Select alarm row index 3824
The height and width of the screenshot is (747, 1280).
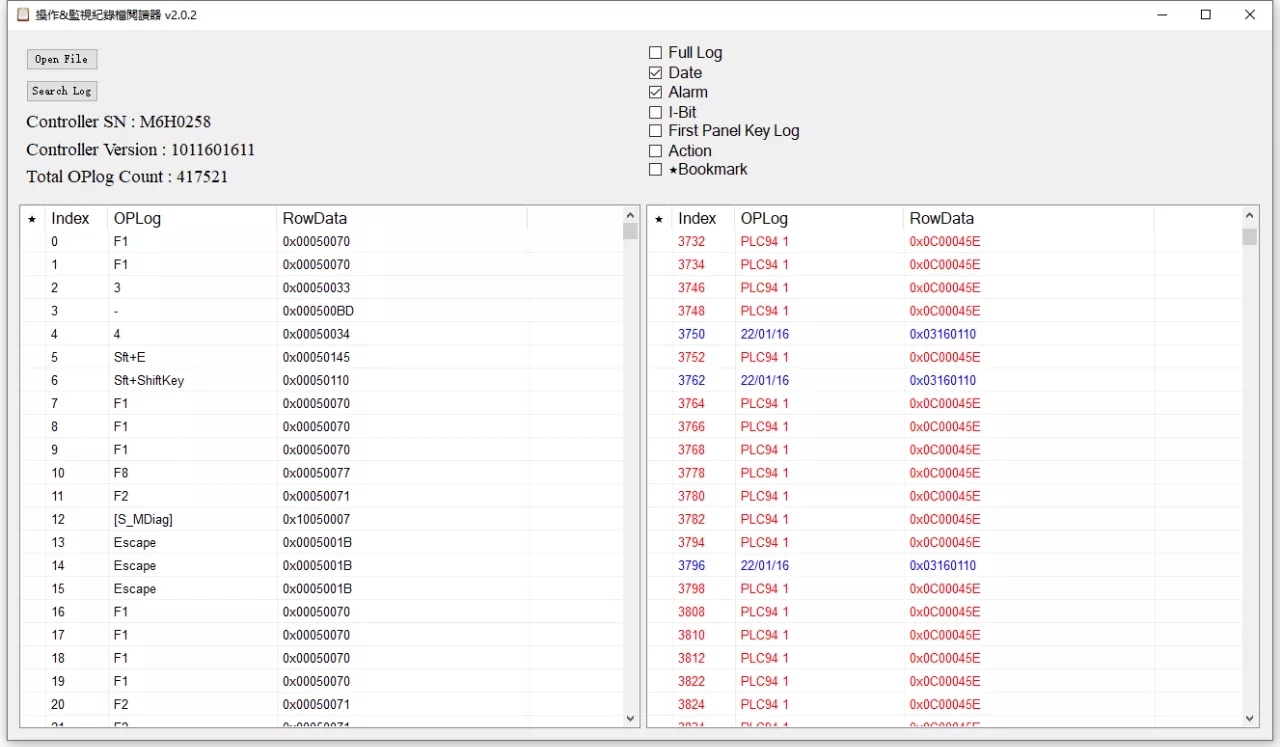tap(945, 704)
